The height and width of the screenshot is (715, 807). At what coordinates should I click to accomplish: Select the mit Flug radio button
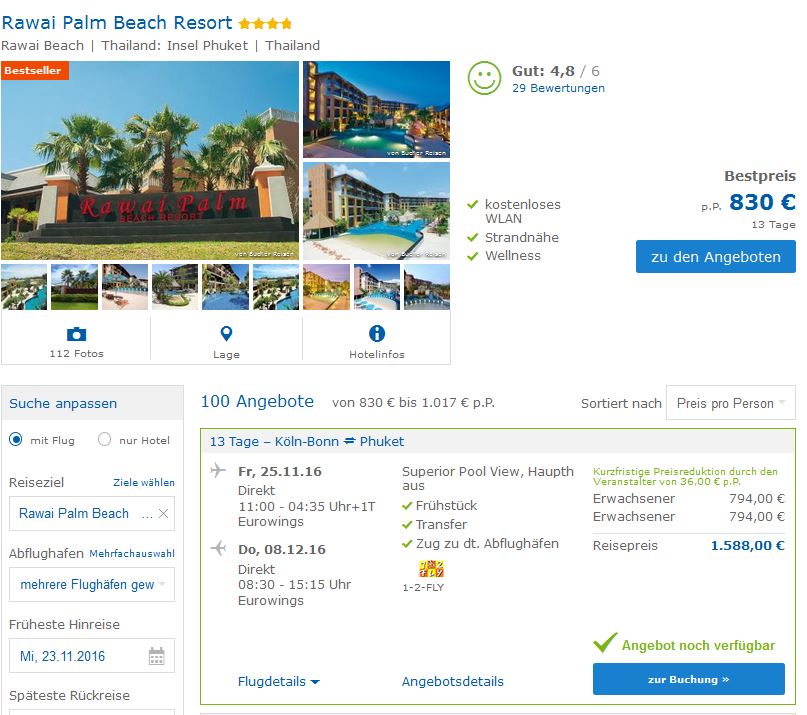pos(16,440)
